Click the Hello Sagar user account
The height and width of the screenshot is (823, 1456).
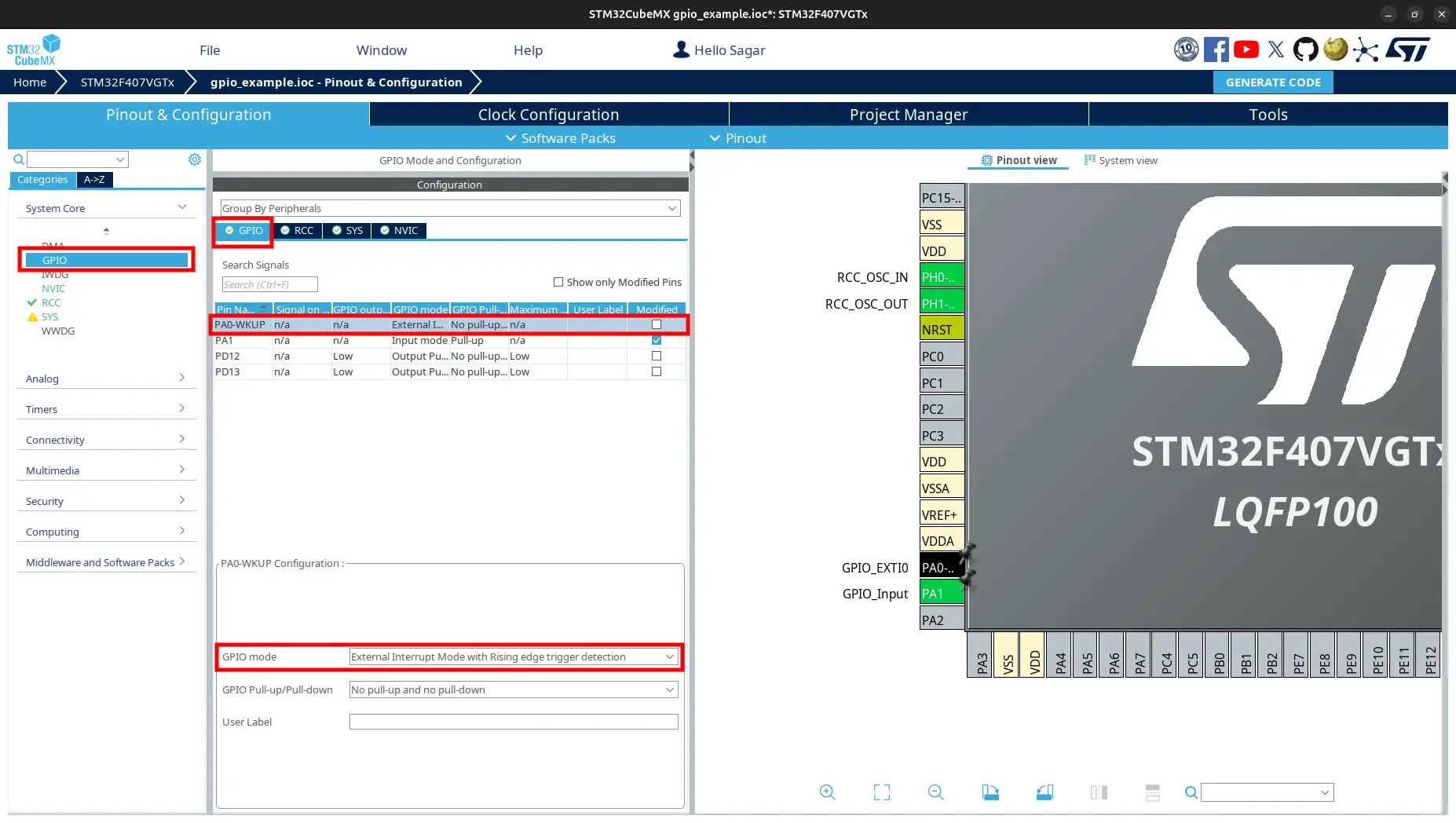coord(719,50)
